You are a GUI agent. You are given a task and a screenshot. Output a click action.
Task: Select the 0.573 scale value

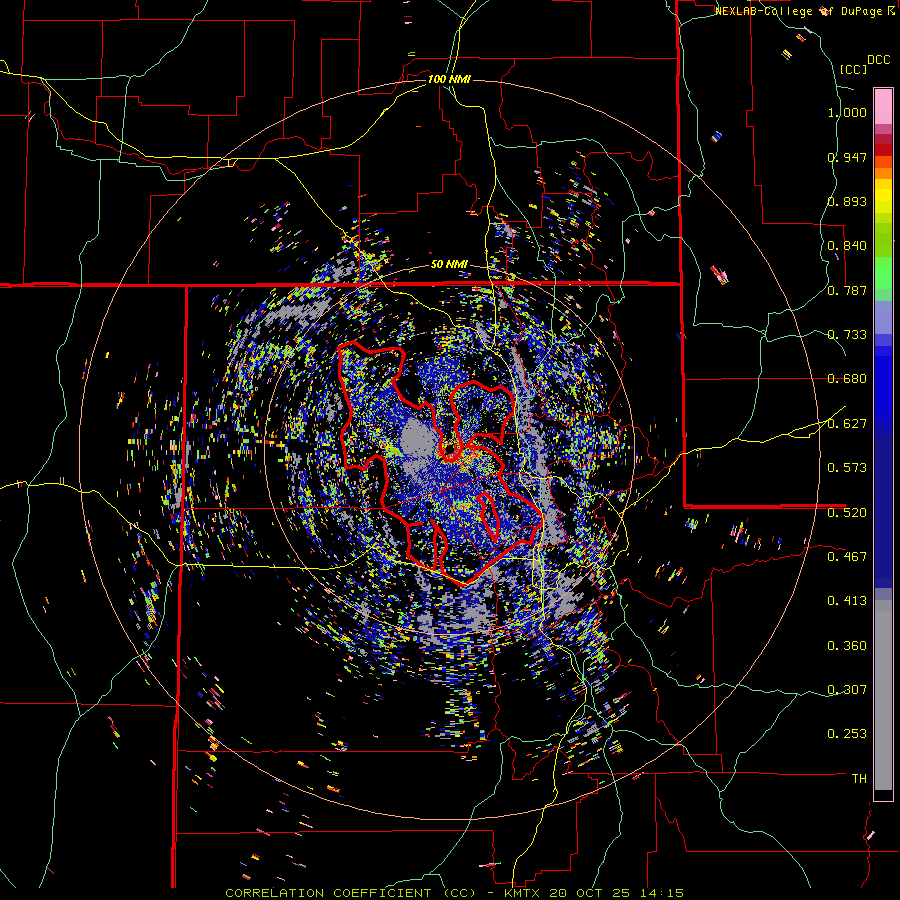click(x=847, y=468)
